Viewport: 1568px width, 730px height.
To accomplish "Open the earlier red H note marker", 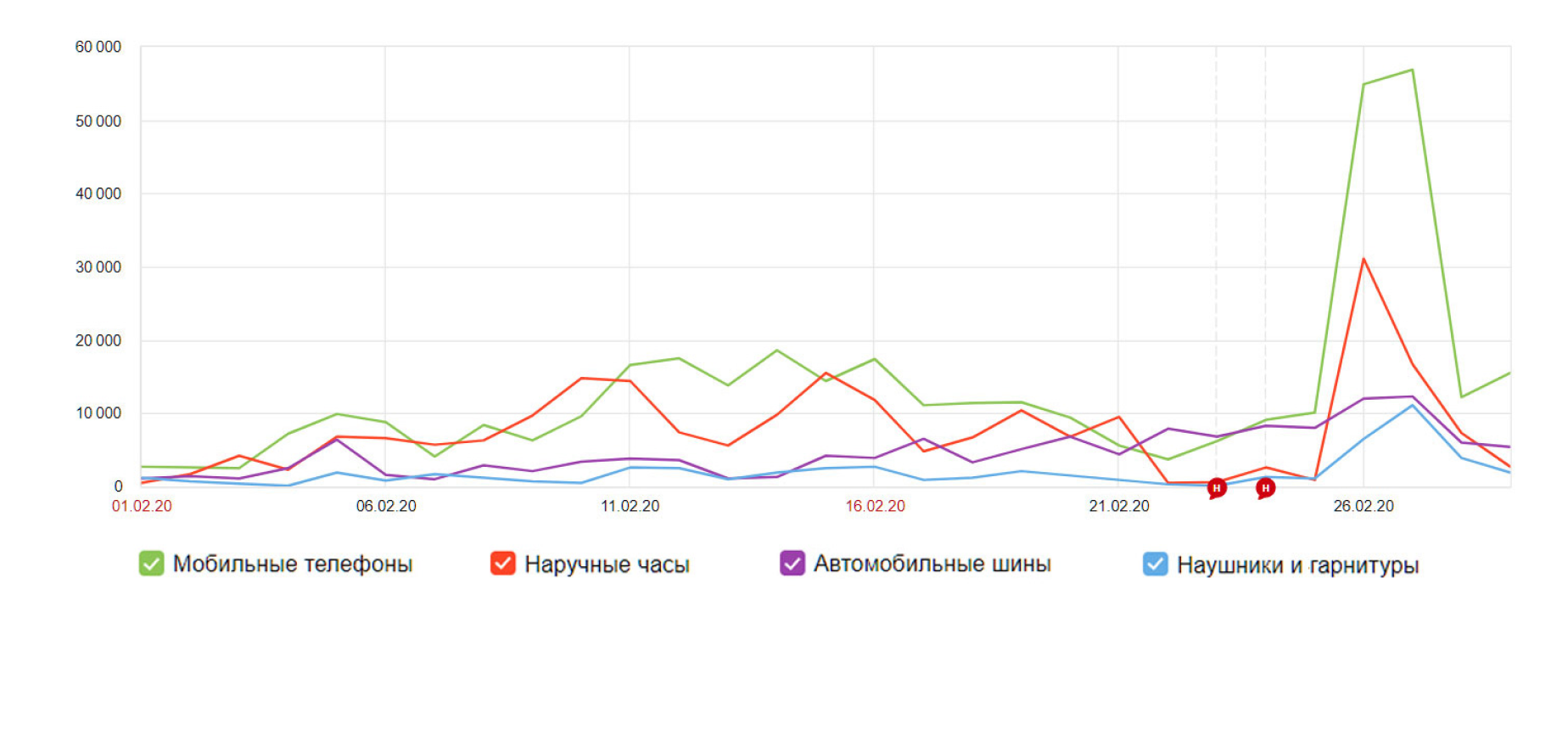I will click(1216, 488).
